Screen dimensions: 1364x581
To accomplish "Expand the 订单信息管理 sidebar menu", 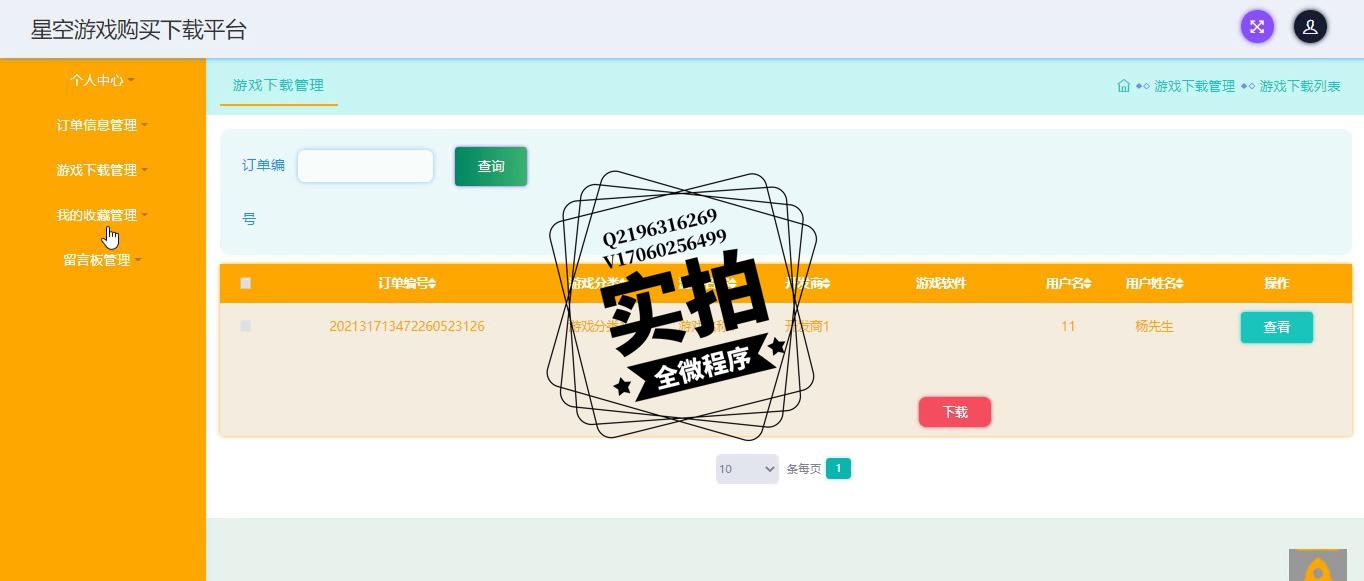I will (102, 125).
